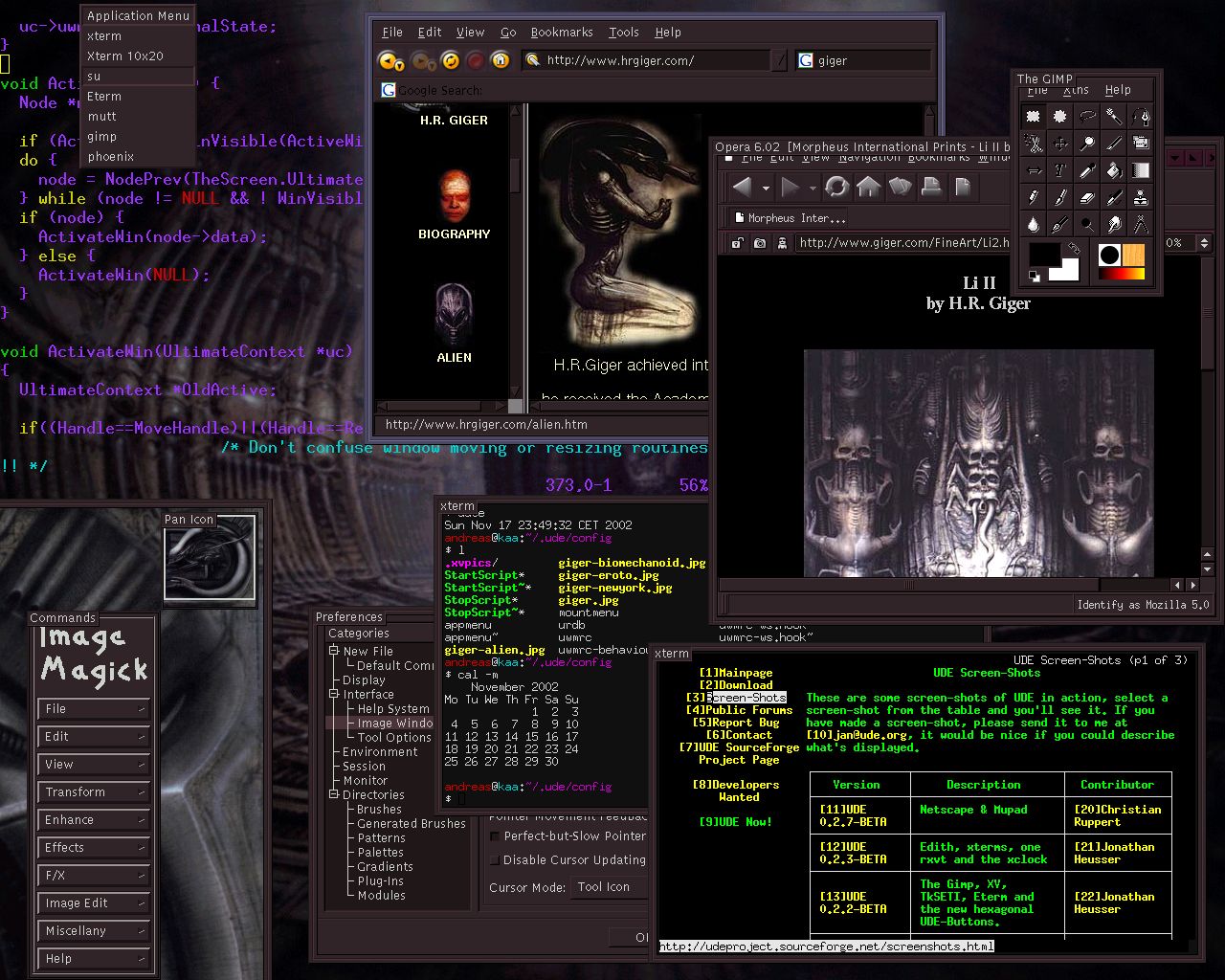1225x980 pixels.
Task: Select the GIMP color picker eyedropper
Action: (1087, 170)
